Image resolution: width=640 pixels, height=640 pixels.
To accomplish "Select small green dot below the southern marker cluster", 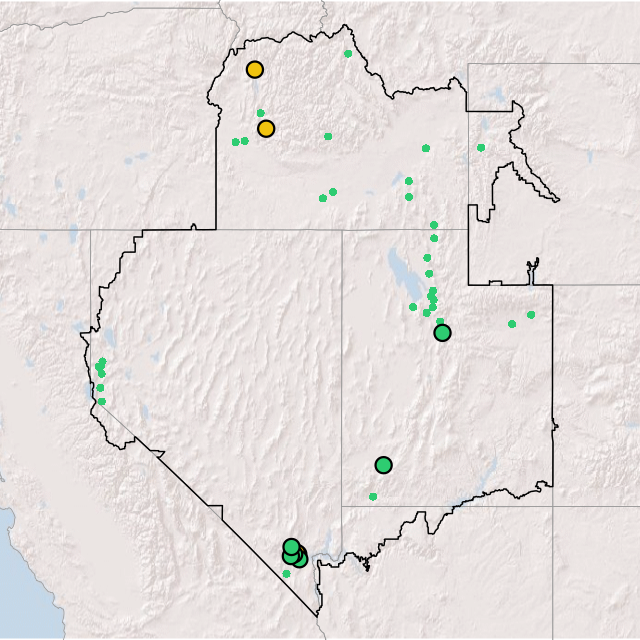I will pyautogui.click(x=286, y=573).
